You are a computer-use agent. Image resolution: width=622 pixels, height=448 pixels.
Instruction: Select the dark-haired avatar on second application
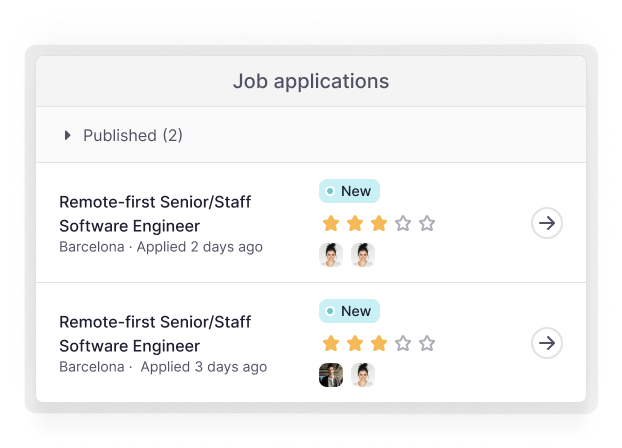(x=331, y=375)
